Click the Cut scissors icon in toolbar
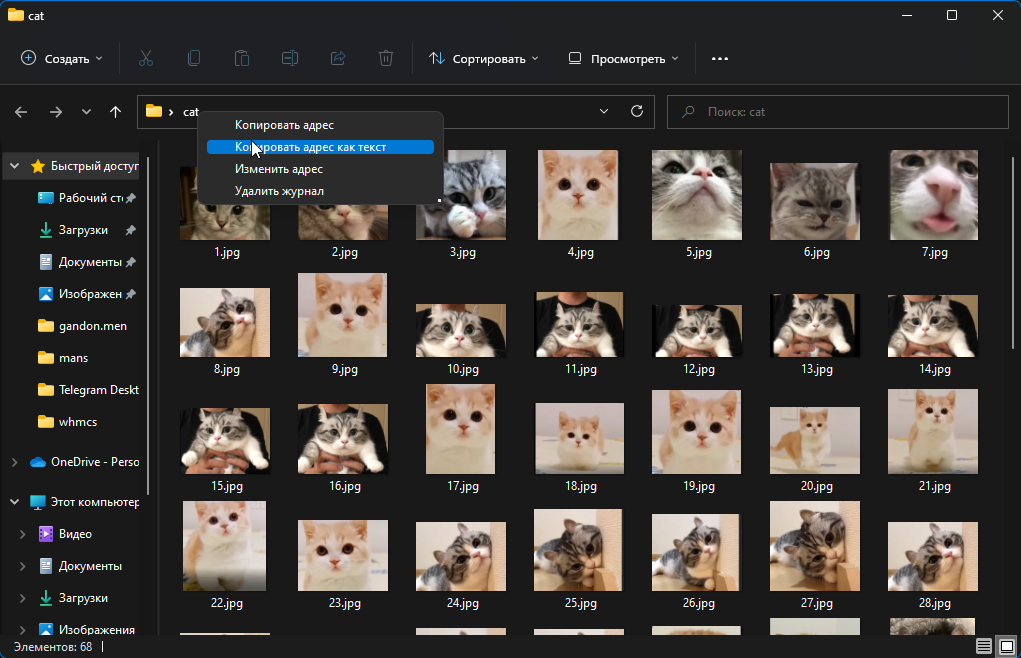The image size is (1021, 658). click(146, 59)
